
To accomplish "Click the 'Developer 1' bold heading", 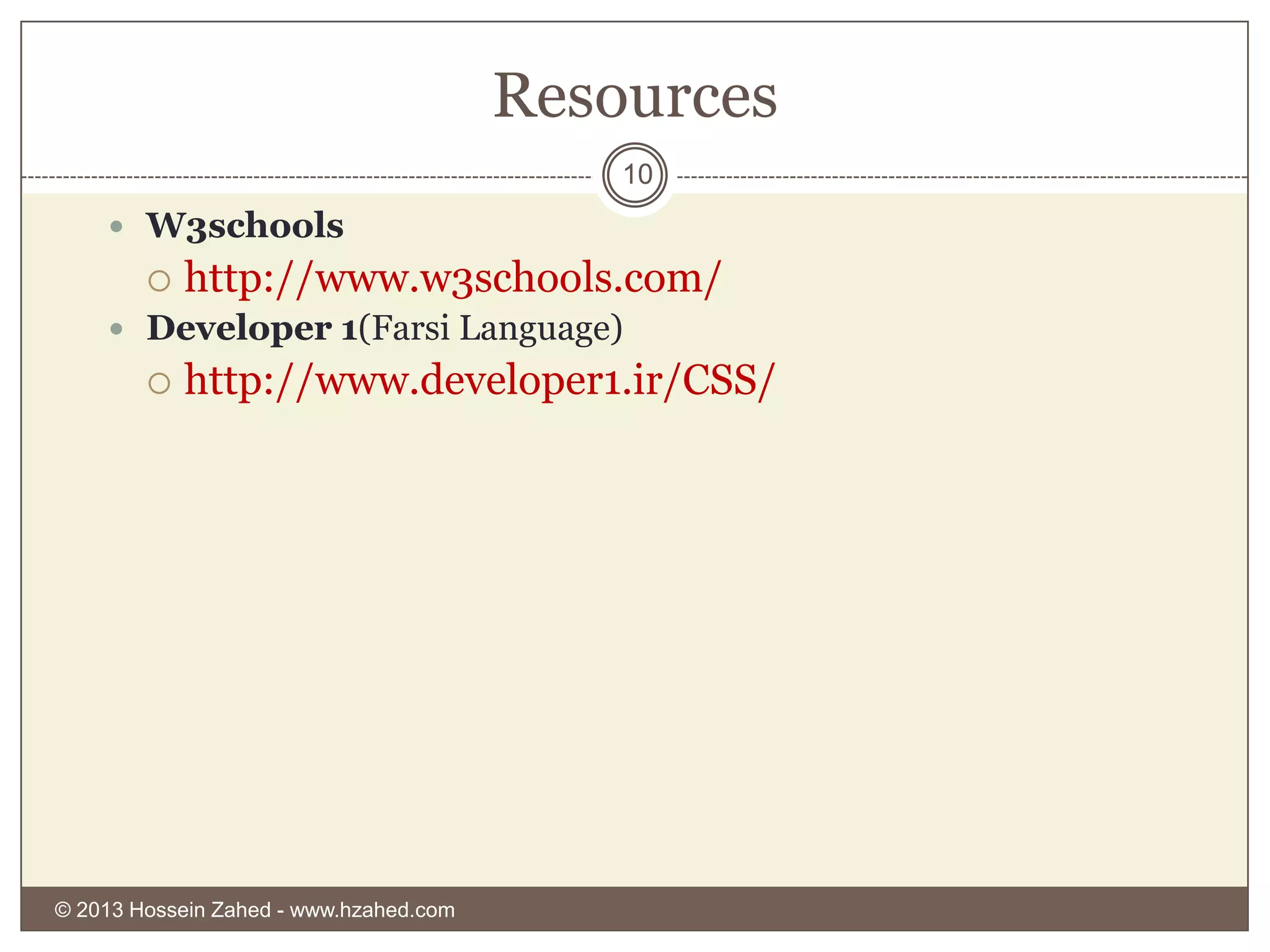I will click(x=252, y=328).
